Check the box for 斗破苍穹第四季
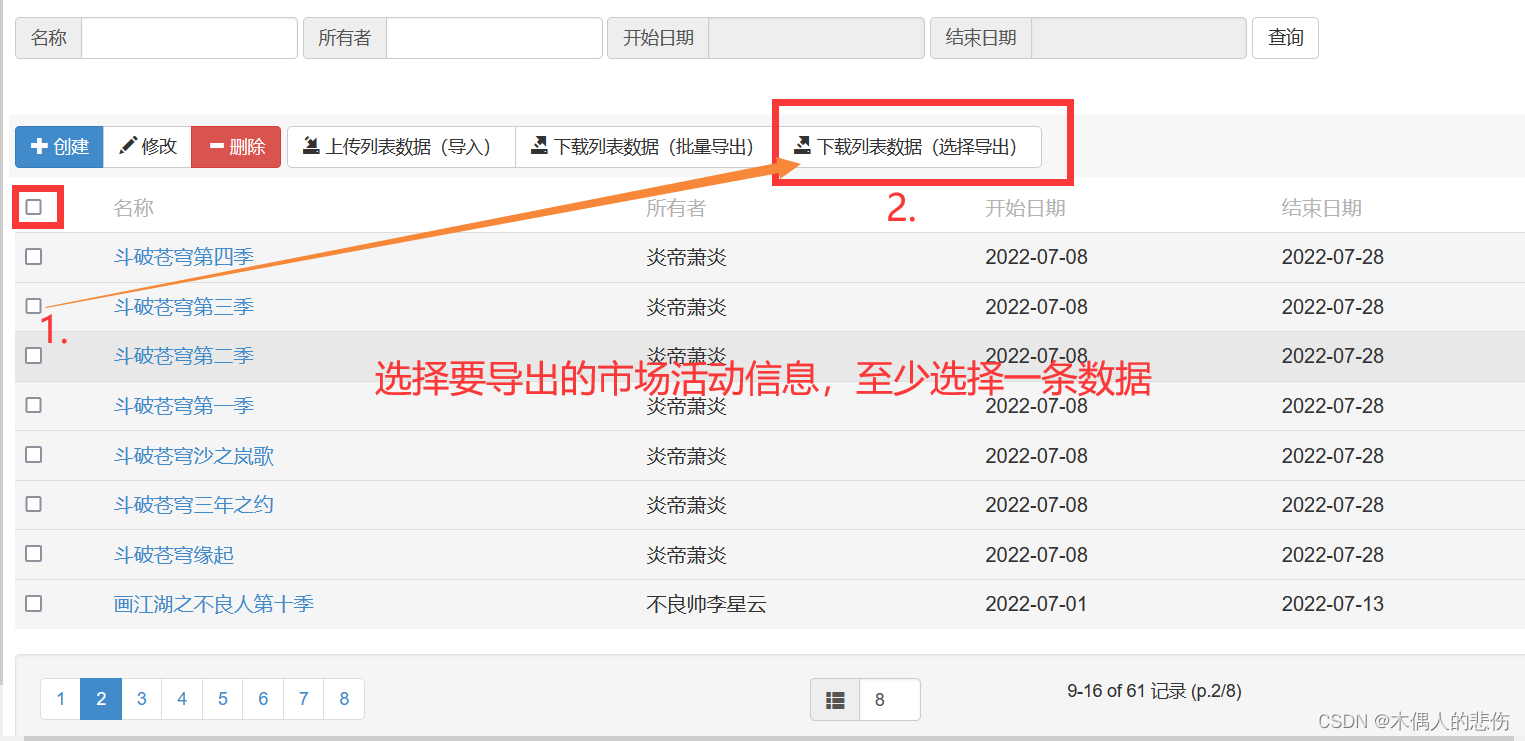The height and width of the screenshot is (741, 1525). pos(34,257)
